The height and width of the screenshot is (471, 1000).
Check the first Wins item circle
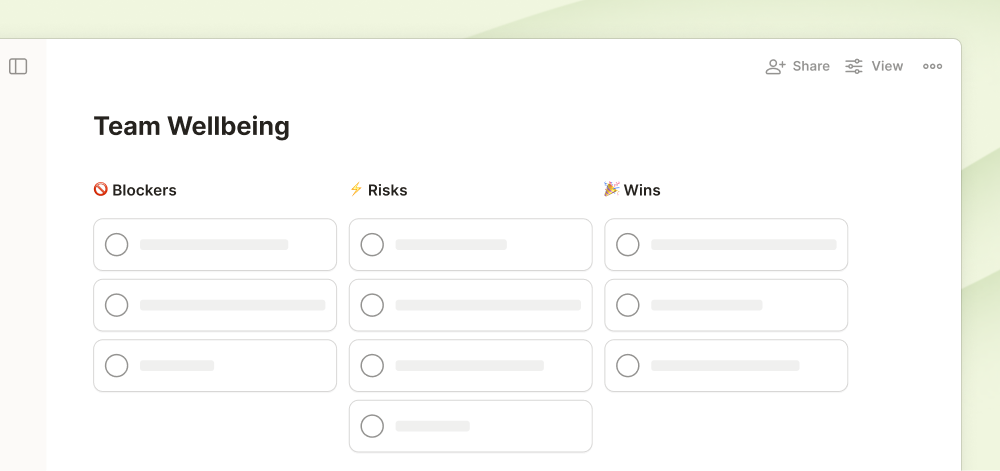628,244
